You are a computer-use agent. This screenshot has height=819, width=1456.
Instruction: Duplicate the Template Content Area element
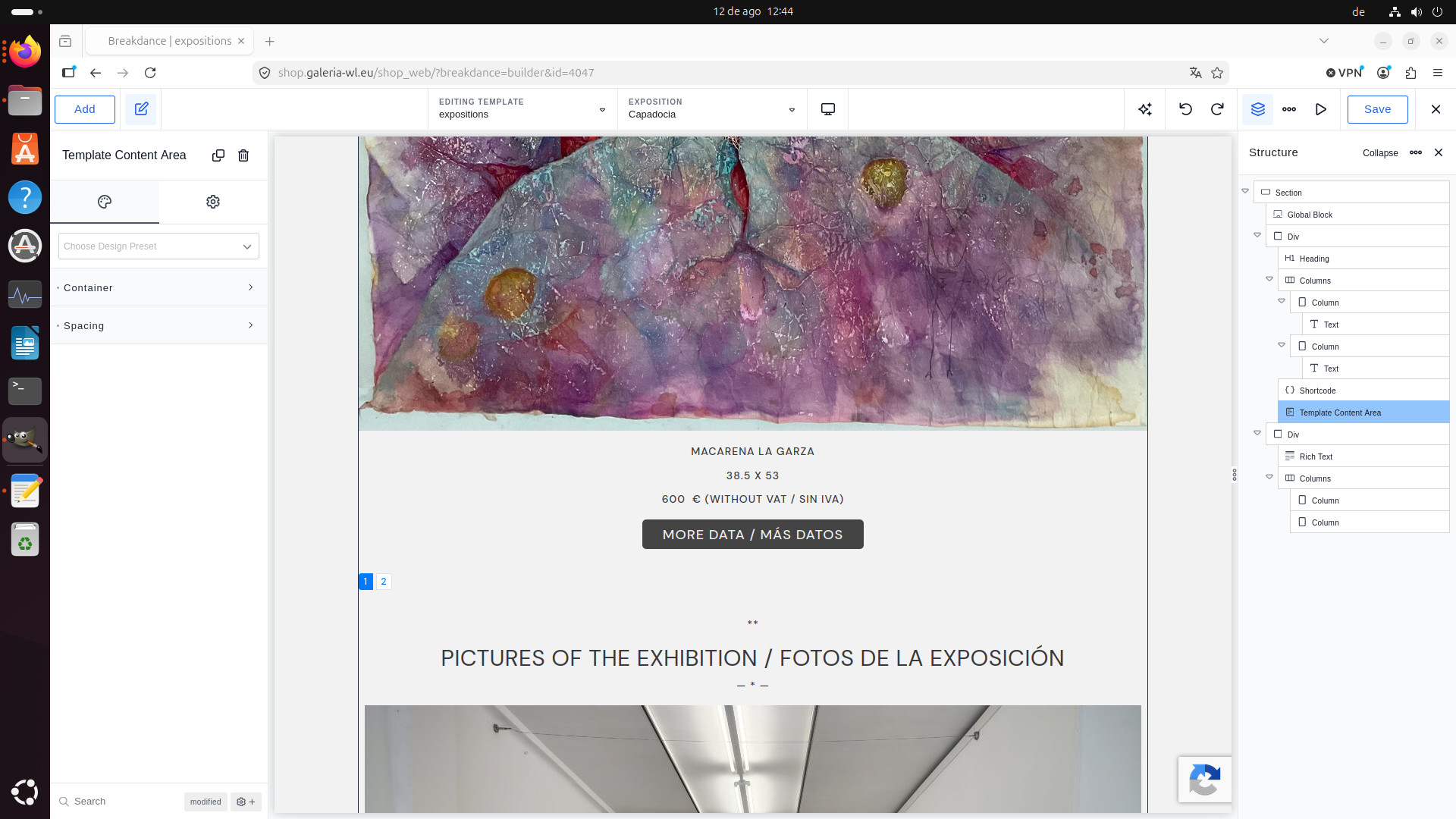[218, 155]
